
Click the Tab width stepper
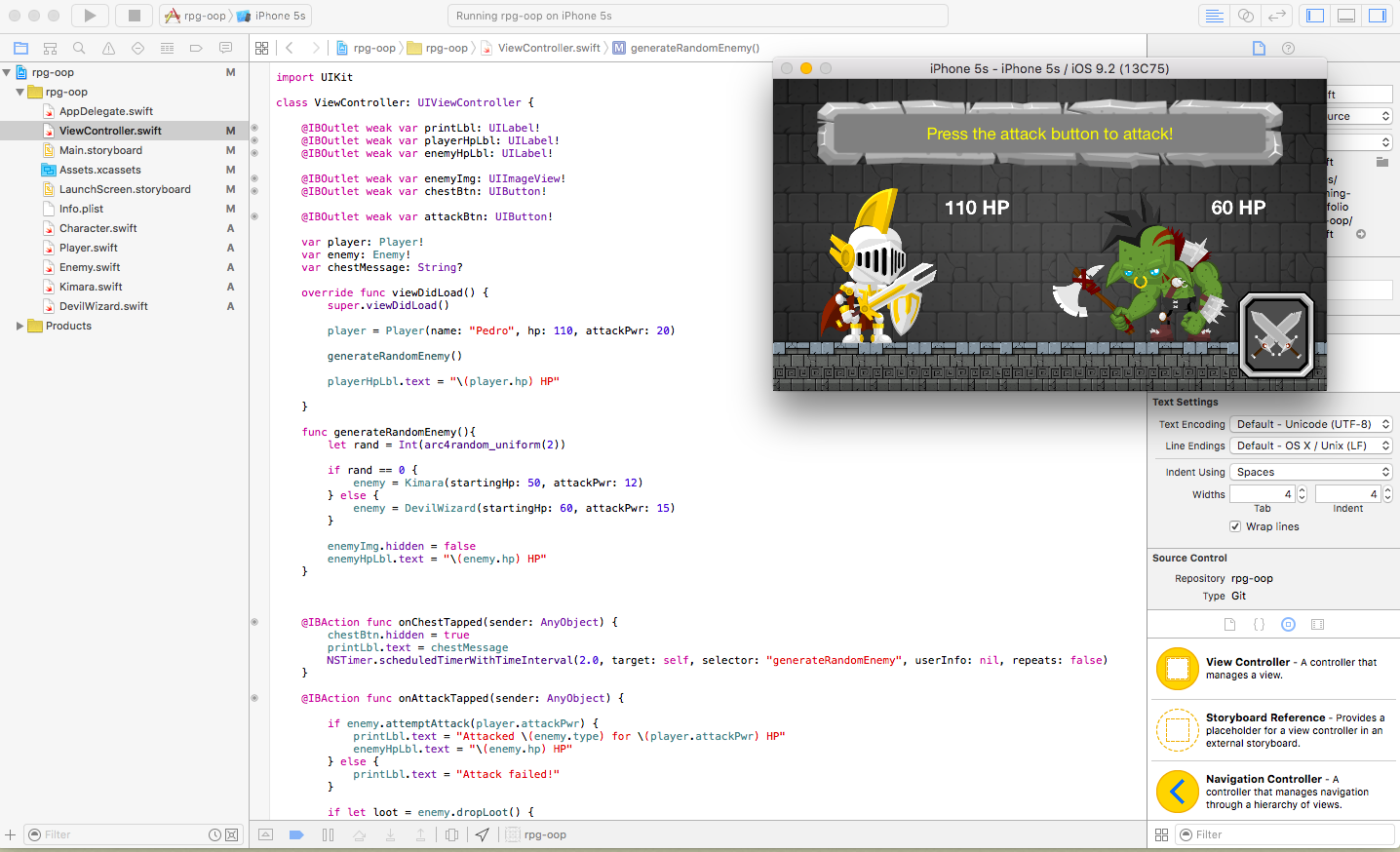pos(1302,494)
